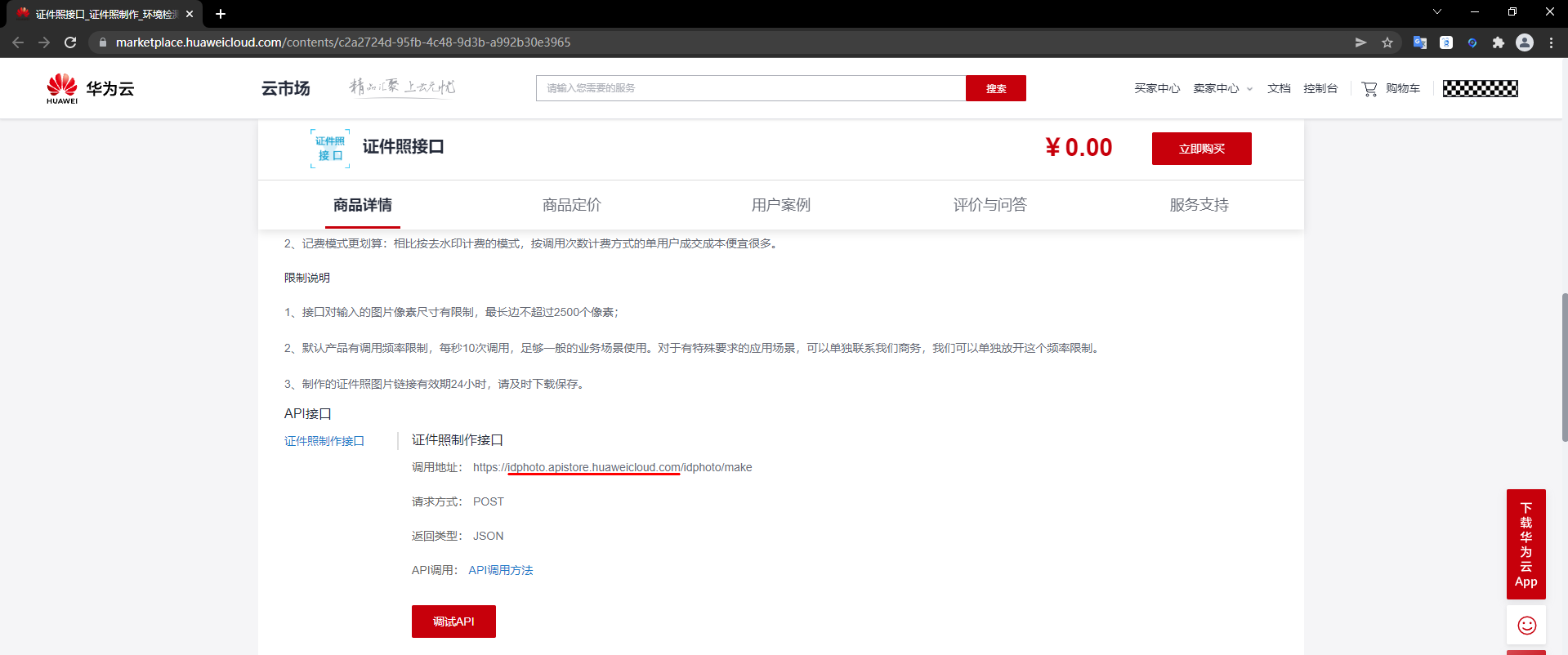Click the browser back arrow
Screen dimensions: 1568x655
click(18, 42)
